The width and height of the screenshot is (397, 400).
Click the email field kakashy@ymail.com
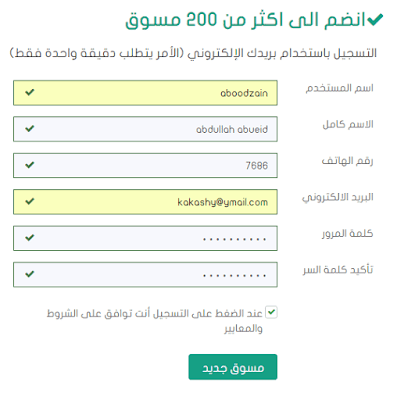tap(145, 202)
